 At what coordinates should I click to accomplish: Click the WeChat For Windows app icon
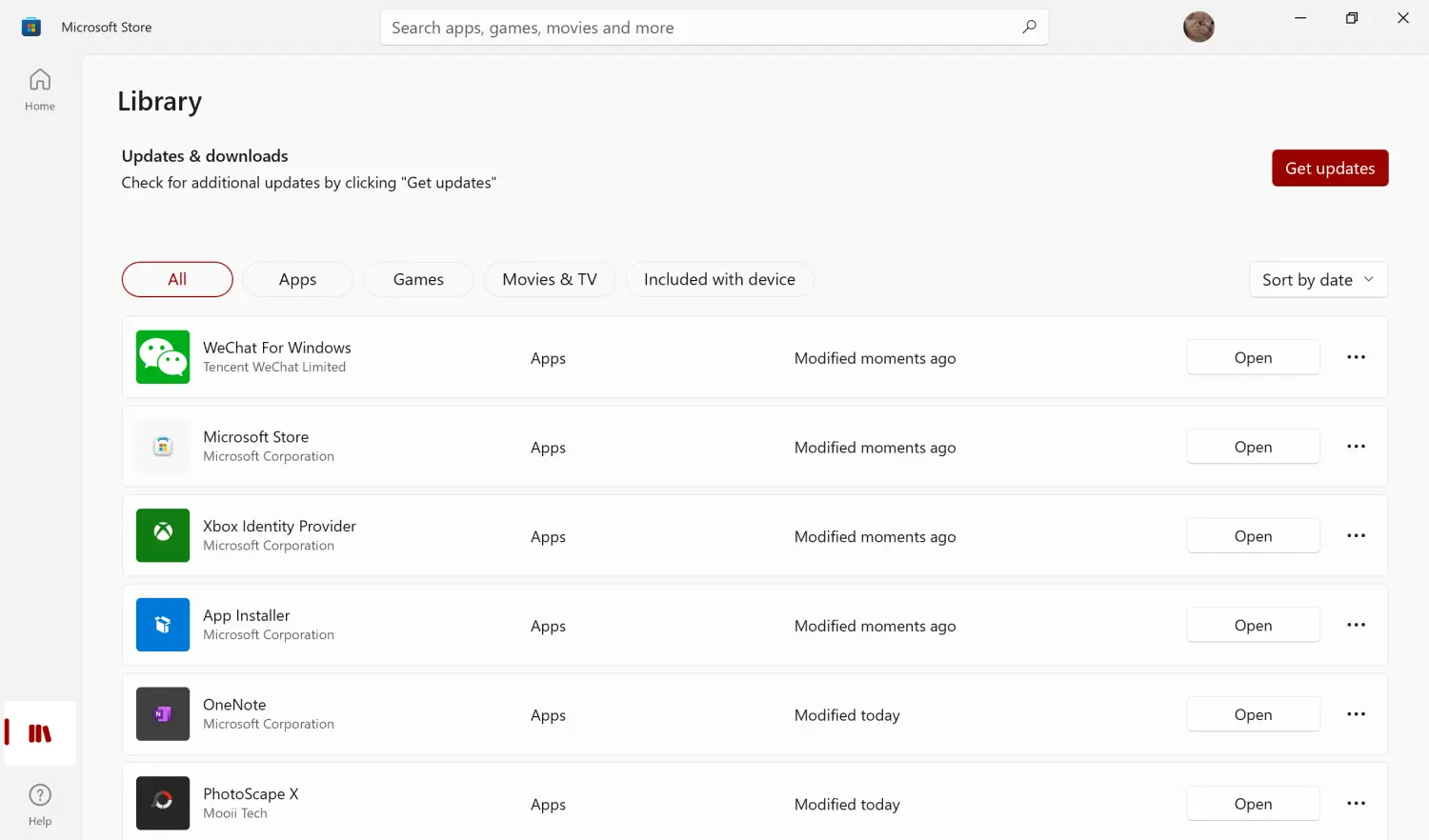[x=163, y=357]
